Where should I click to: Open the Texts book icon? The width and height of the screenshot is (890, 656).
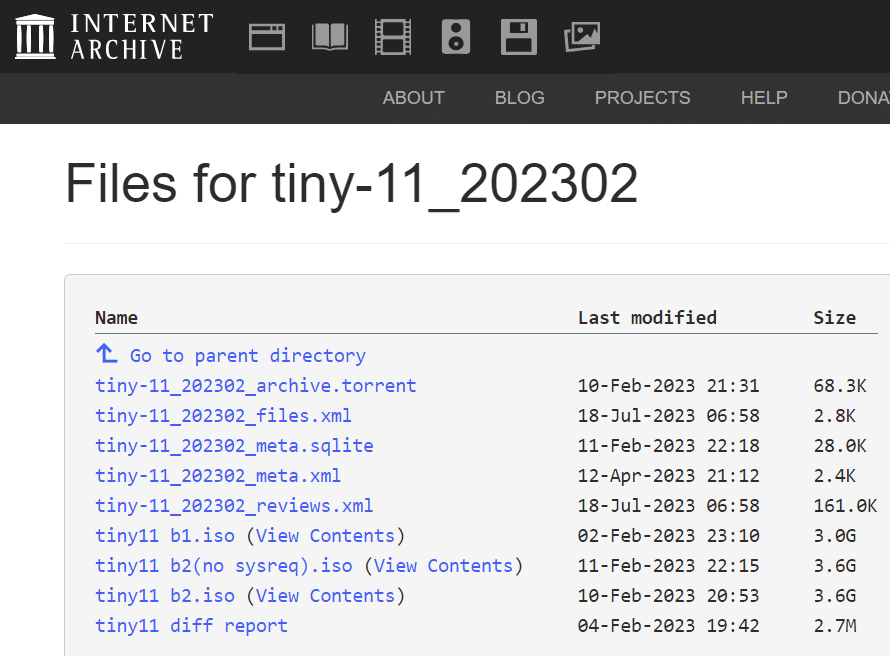tap(330, 37)
